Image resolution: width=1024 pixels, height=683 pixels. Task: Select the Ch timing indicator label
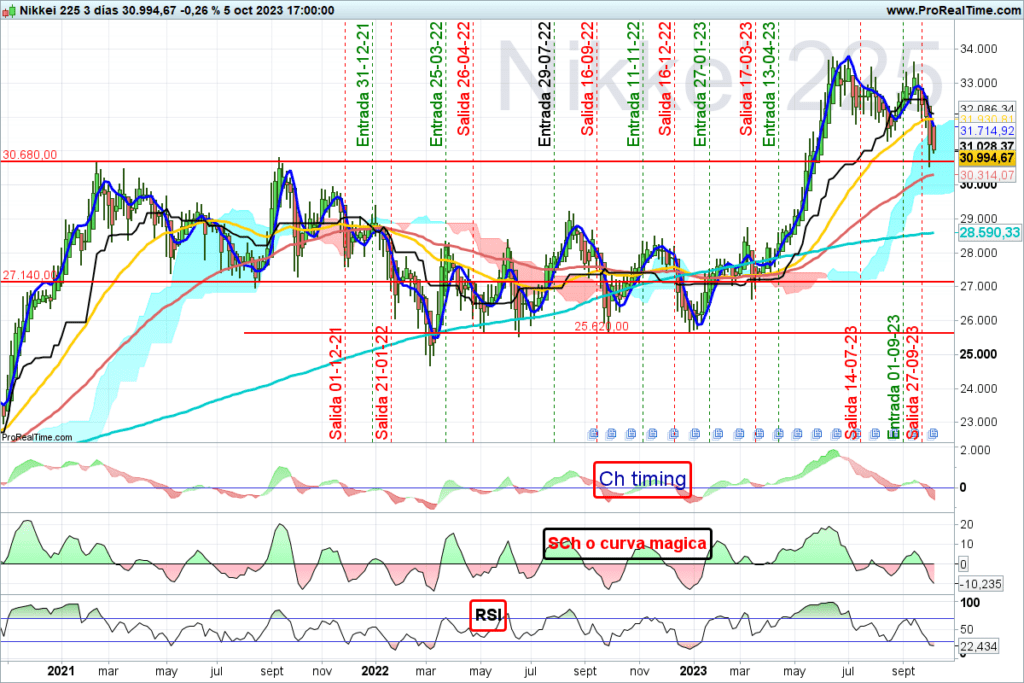[x=642, y=479]
